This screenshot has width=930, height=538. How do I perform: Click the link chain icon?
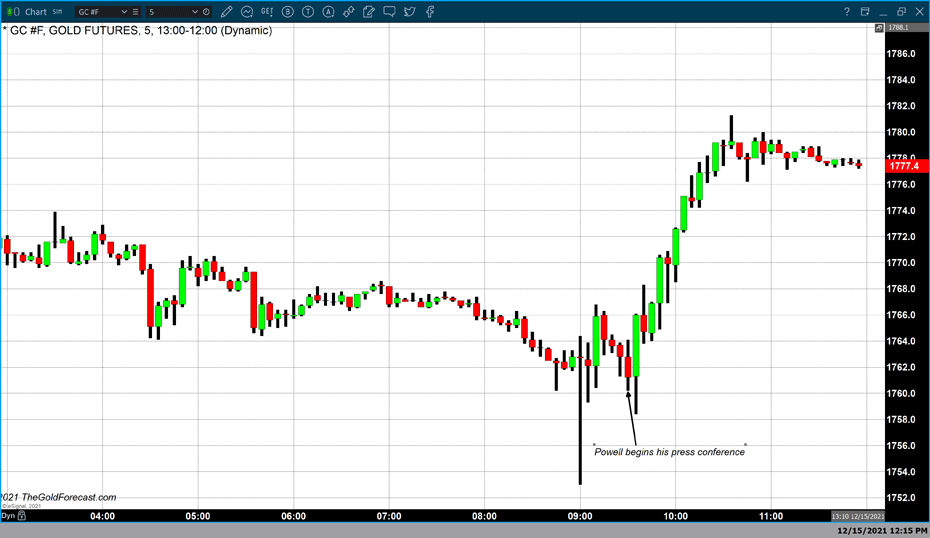[x=348, y=12]
